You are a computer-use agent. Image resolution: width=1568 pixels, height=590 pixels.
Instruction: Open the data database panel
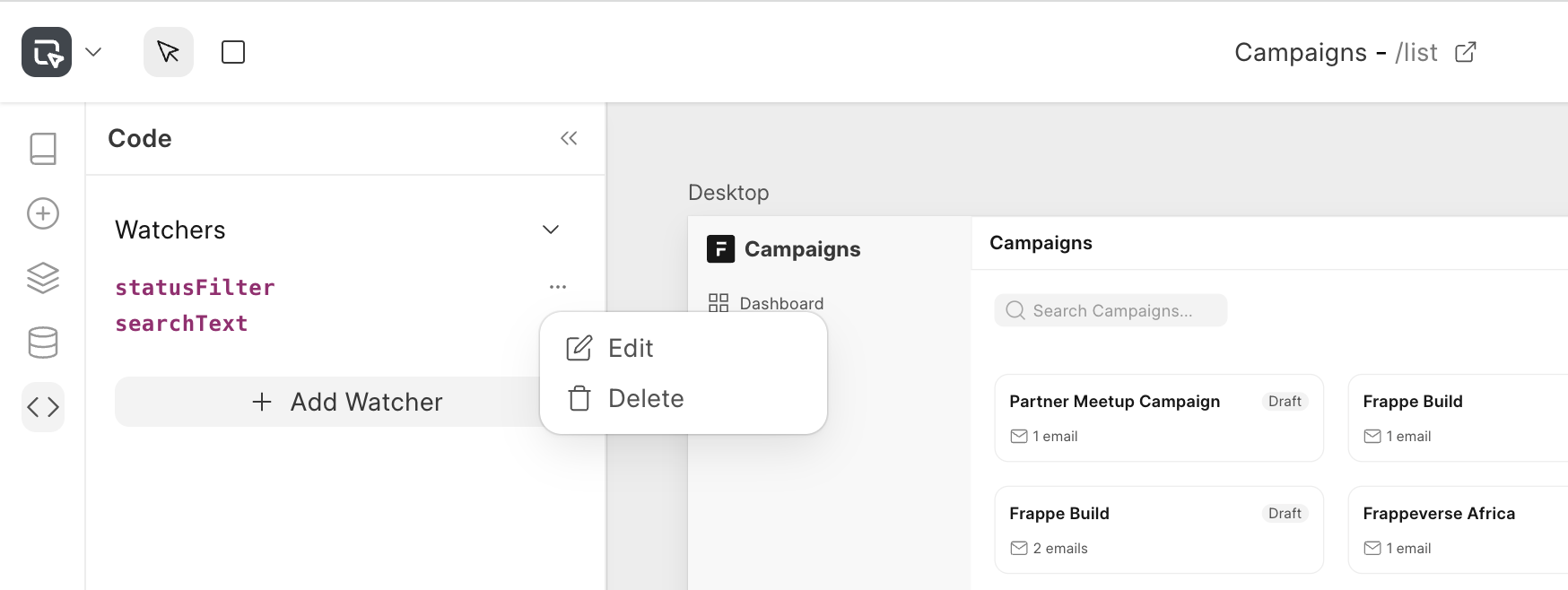tap(43, 343)
